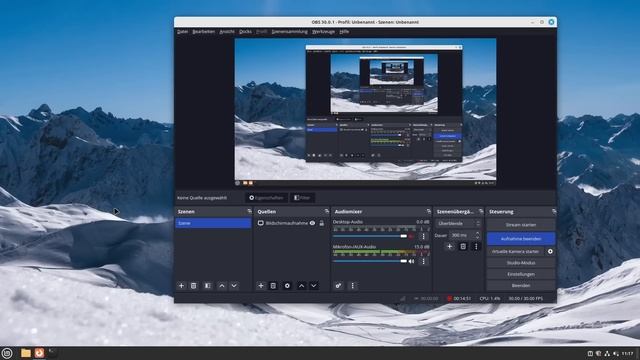Select the Szene item in scenes list

[213, 223]
